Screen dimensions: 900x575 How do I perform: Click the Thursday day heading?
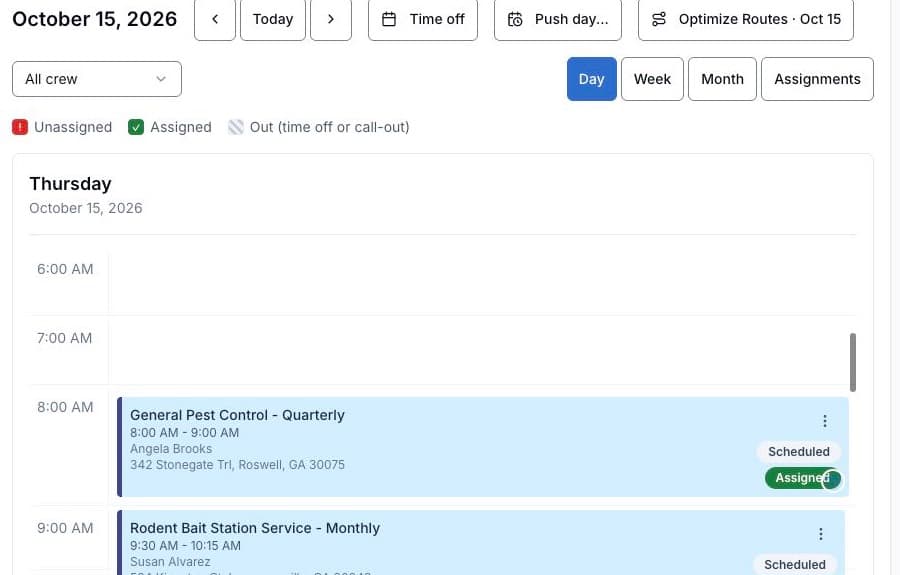(x=70, y=184)
